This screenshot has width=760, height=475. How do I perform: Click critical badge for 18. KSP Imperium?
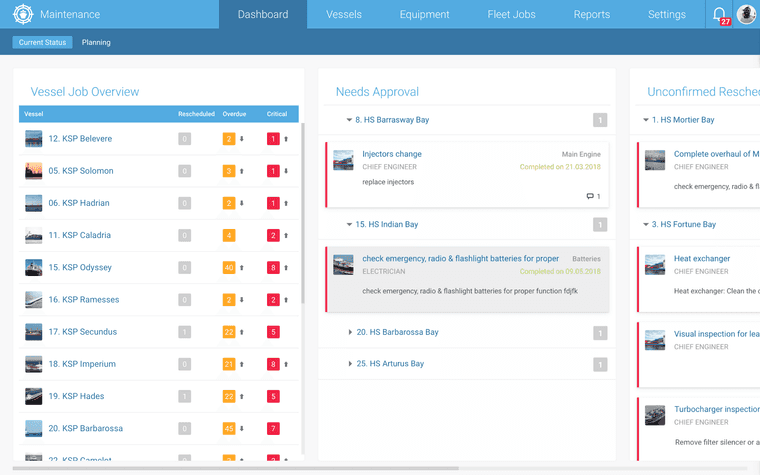(x=273, y=364)
